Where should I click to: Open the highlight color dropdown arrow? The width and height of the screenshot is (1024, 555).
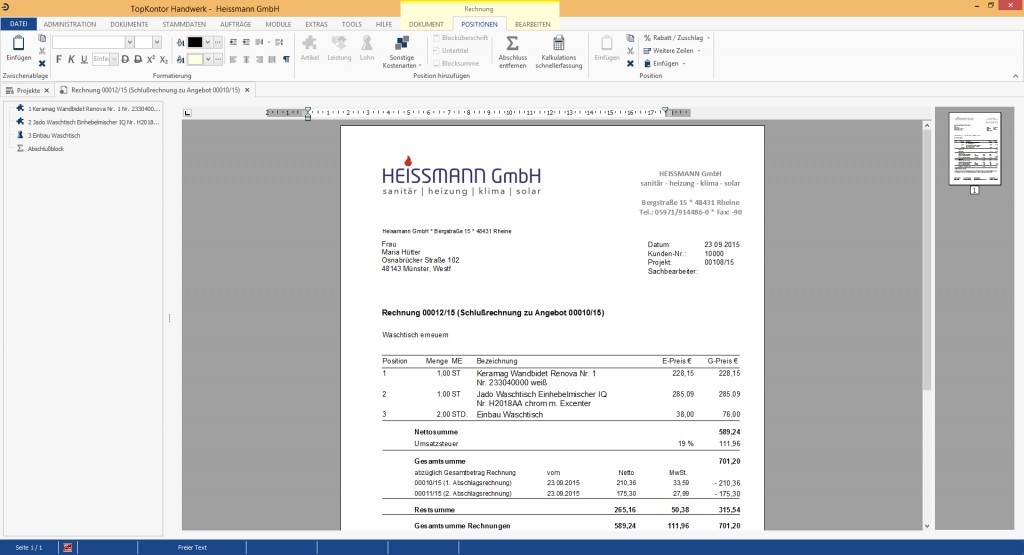click(208, 59)
